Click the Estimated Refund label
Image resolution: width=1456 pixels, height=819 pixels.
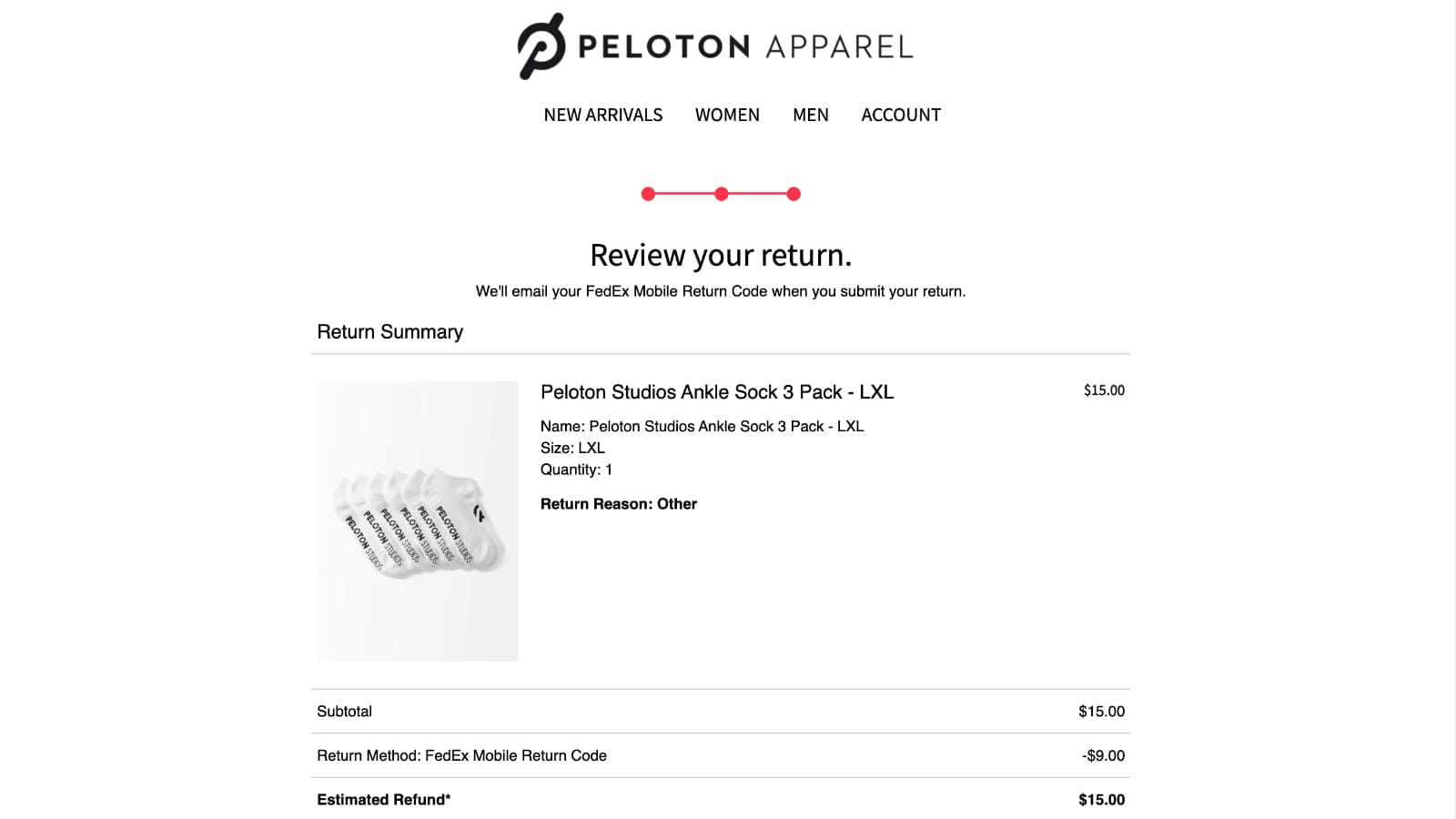383,800
